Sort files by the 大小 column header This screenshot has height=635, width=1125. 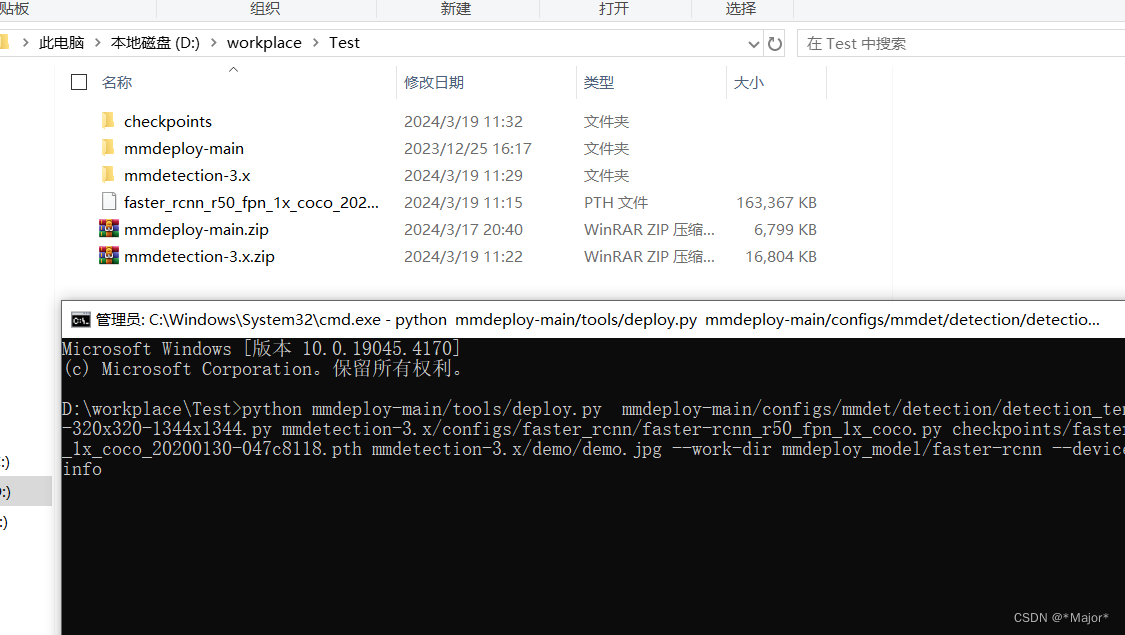749,82
